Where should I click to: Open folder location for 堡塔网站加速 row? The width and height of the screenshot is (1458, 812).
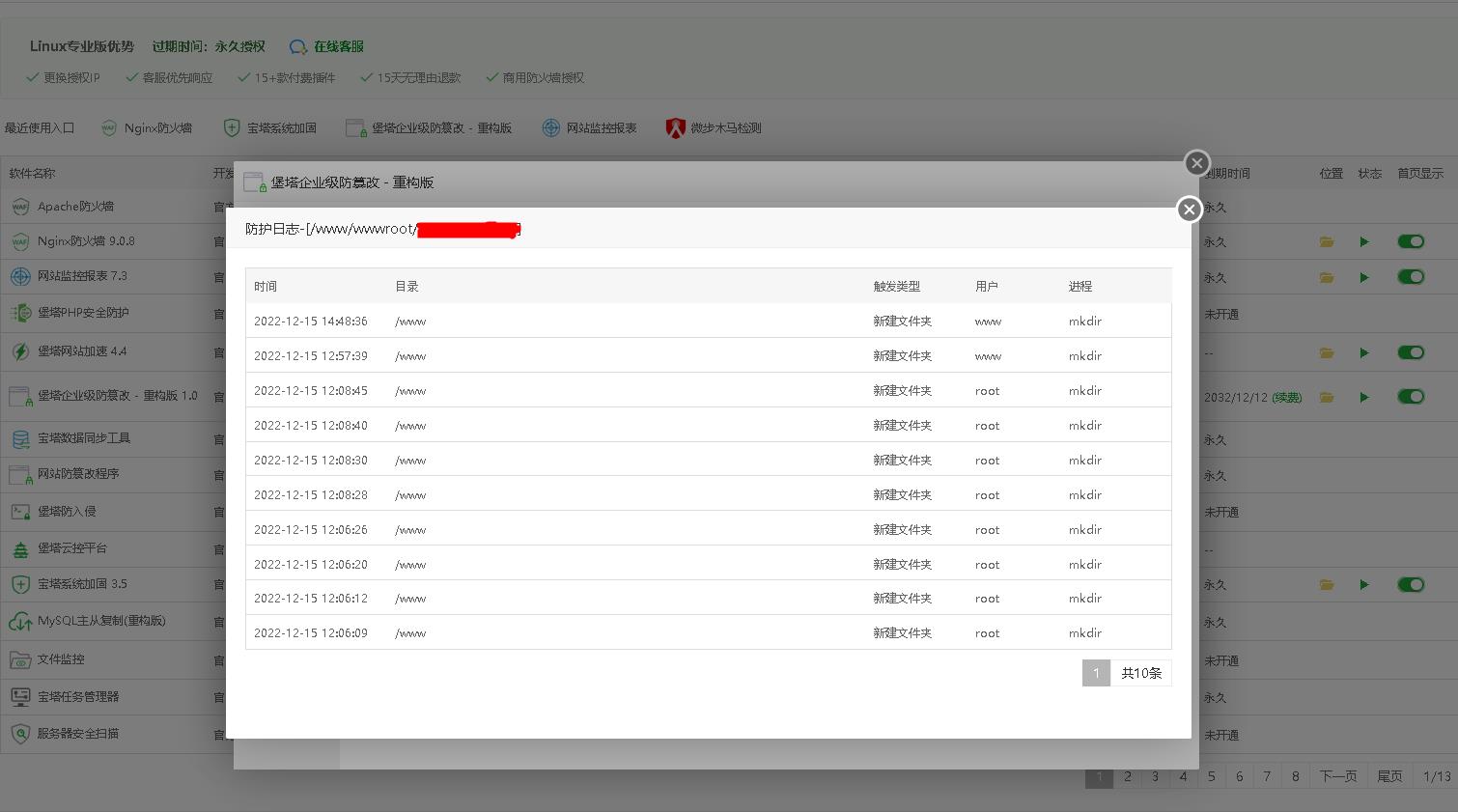point(1327,352)
